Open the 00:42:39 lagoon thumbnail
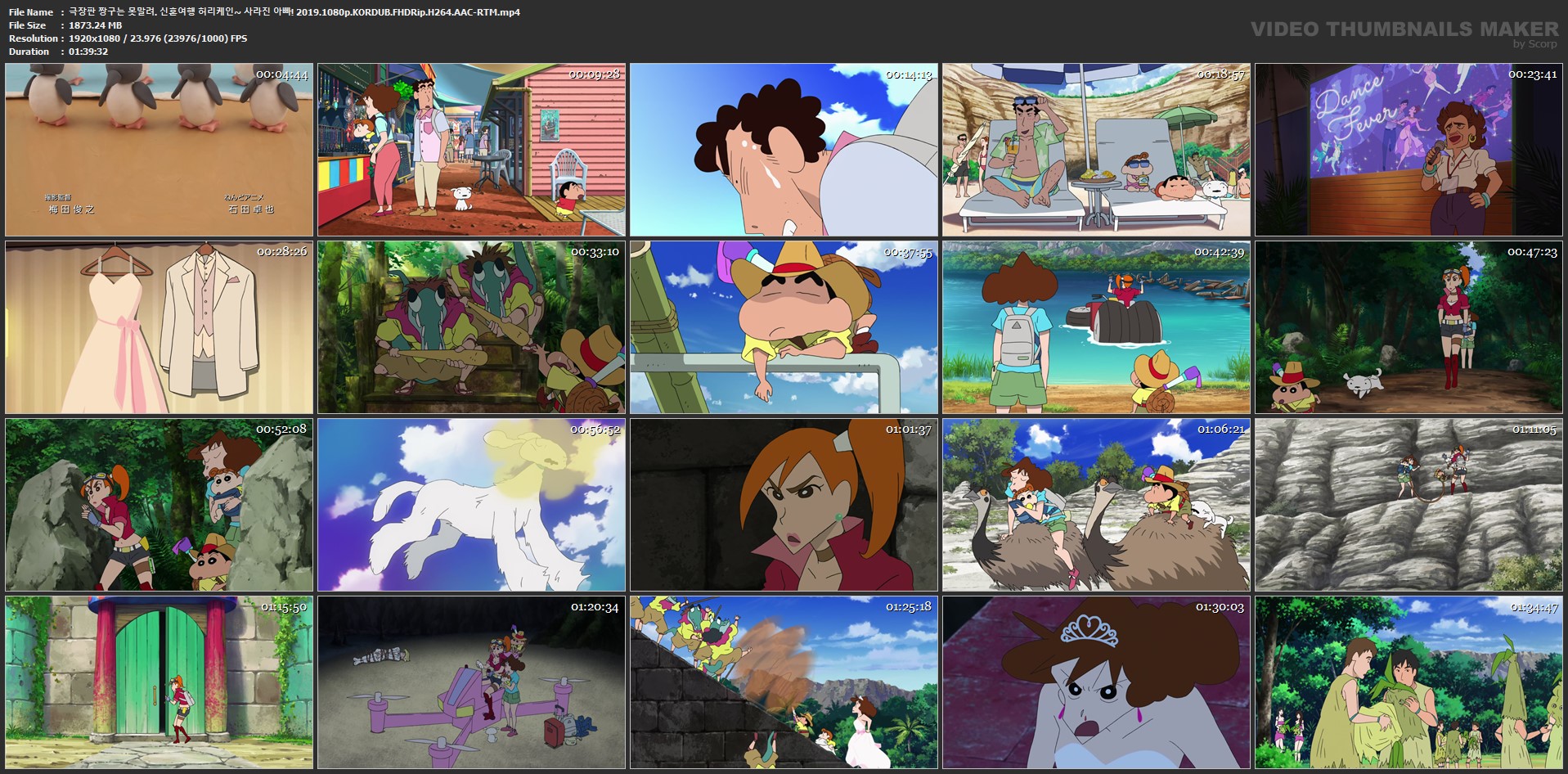 tap(1097, 327)
